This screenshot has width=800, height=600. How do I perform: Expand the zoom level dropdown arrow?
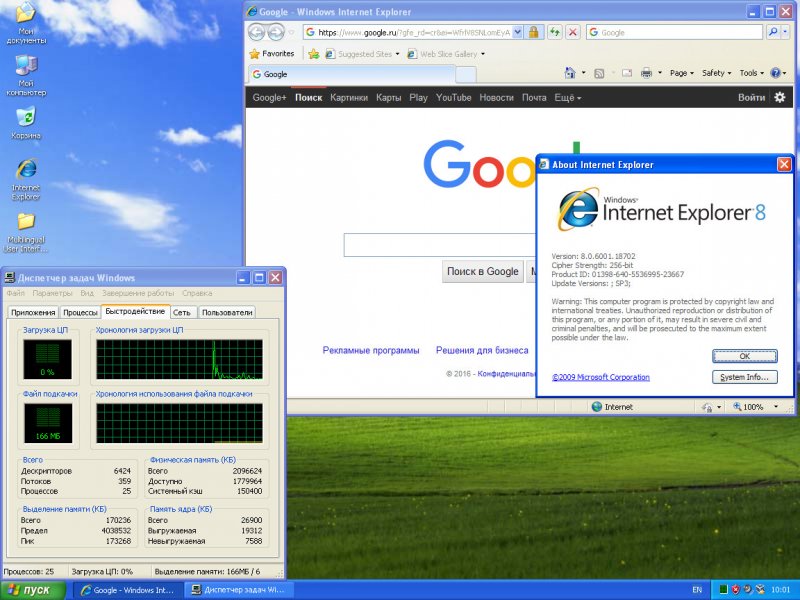click(x=776, y=407)
